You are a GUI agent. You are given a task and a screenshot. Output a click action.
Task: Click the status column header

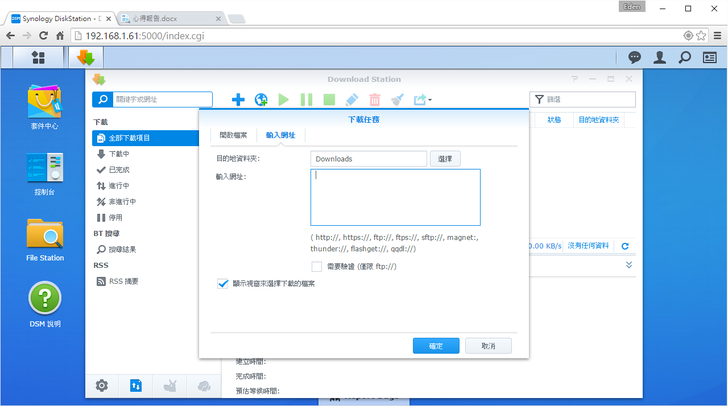[554, 120]
